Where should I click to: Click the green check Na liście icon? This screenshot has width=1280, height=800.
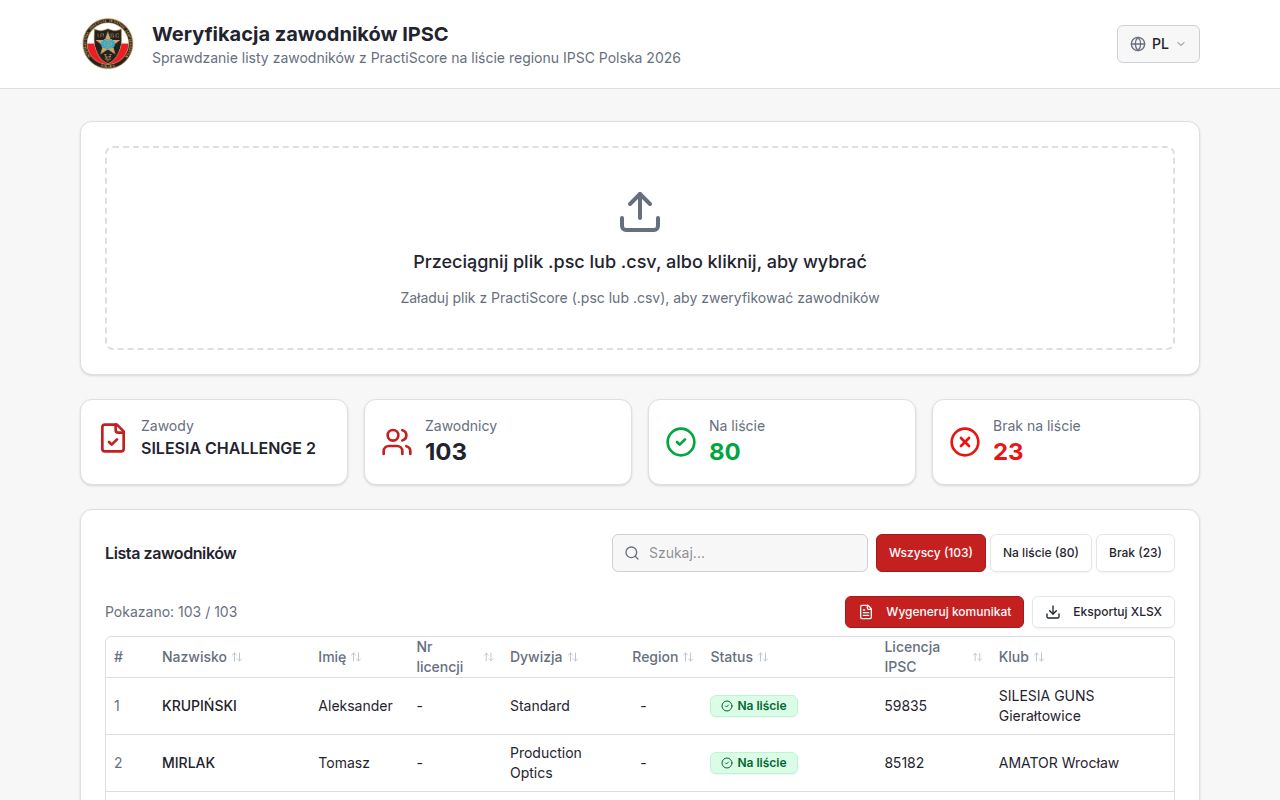pos(681,442)
